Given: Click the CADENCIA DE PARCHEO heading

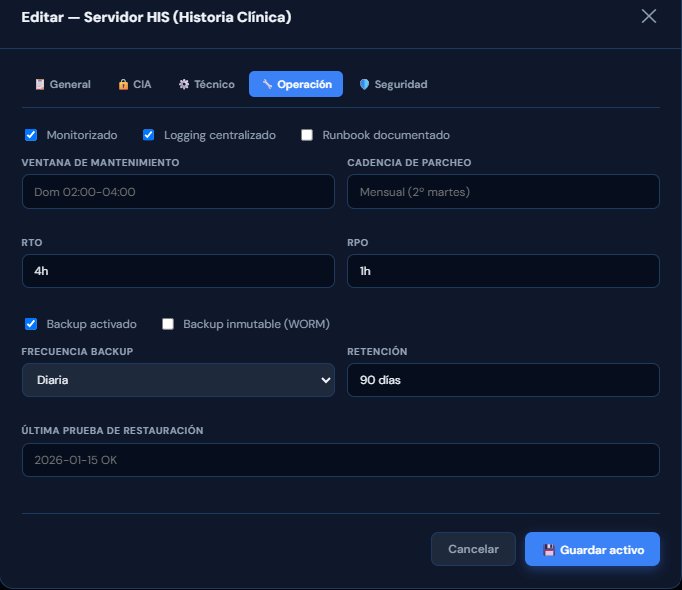Looking at the screenshot, I should point(409,162).
